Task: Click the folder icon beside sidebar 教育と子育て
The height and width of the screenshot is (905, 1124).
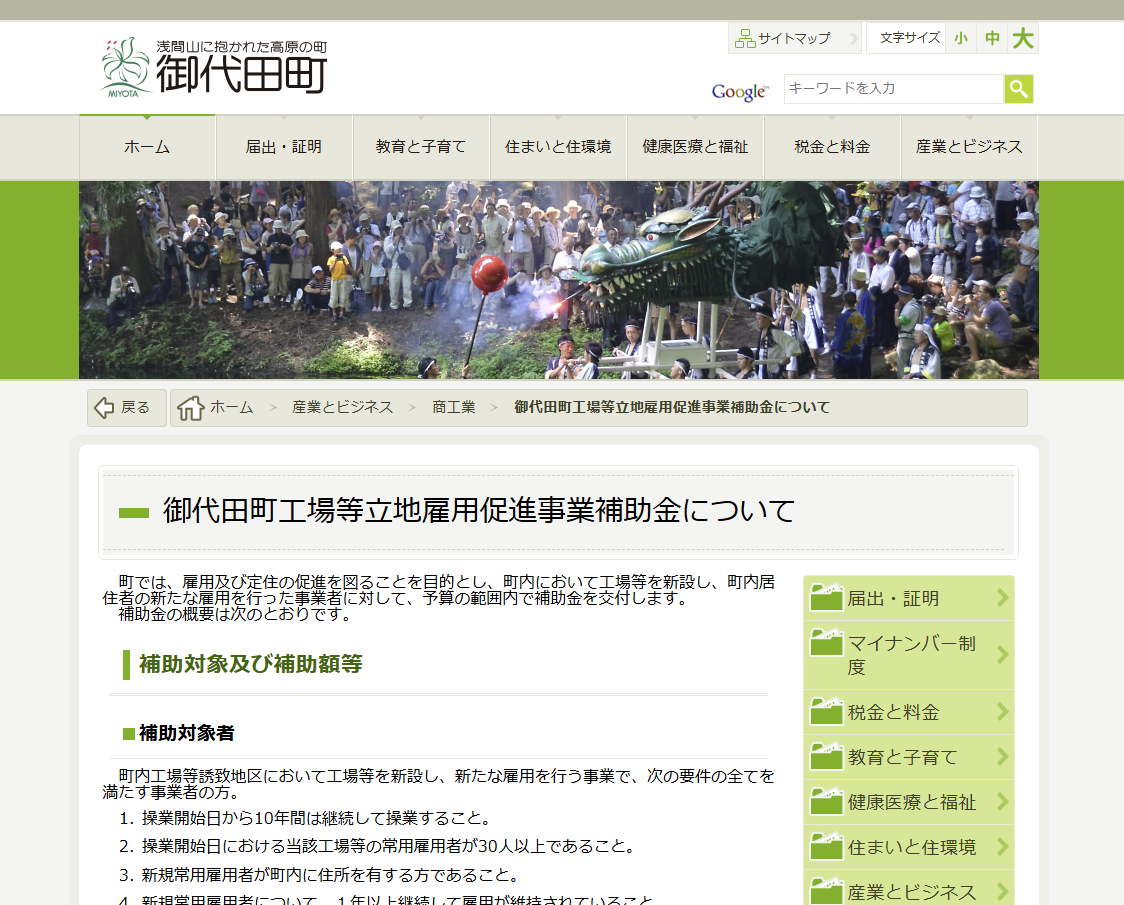Action: pos(826,757)
